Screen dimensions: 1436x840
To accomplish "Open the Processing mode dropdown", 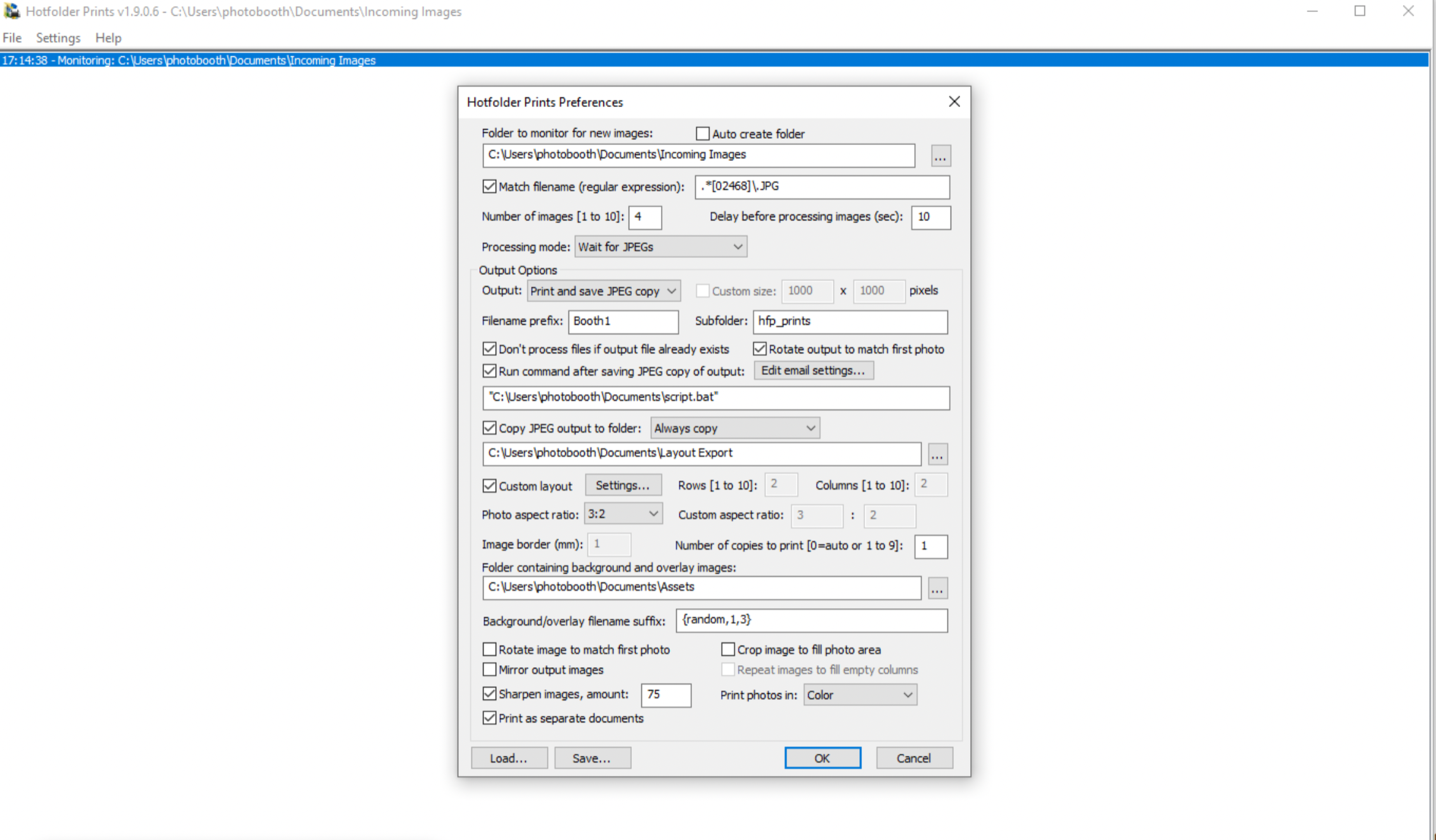I will (660, 246).
